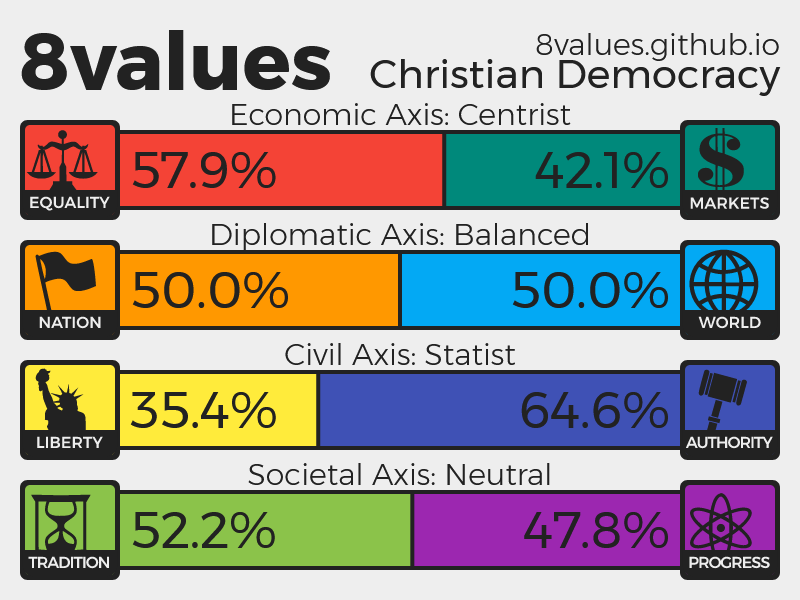Screen dimensions: 800x600
Task: Click the teal 42.1% markets bar
Action: (x=562, y=170)
